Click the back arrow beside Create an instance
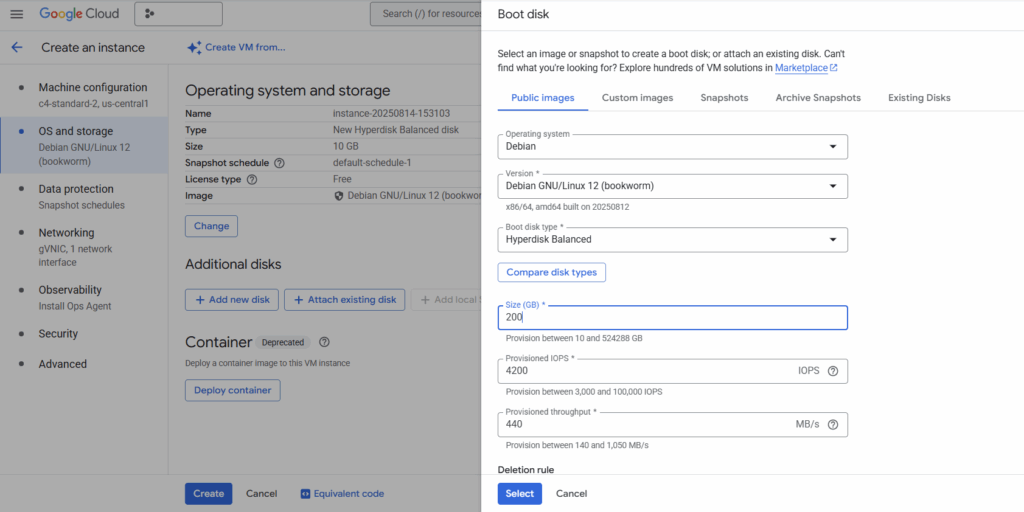This screenshot has height=512, width=1024. [17, 47]
